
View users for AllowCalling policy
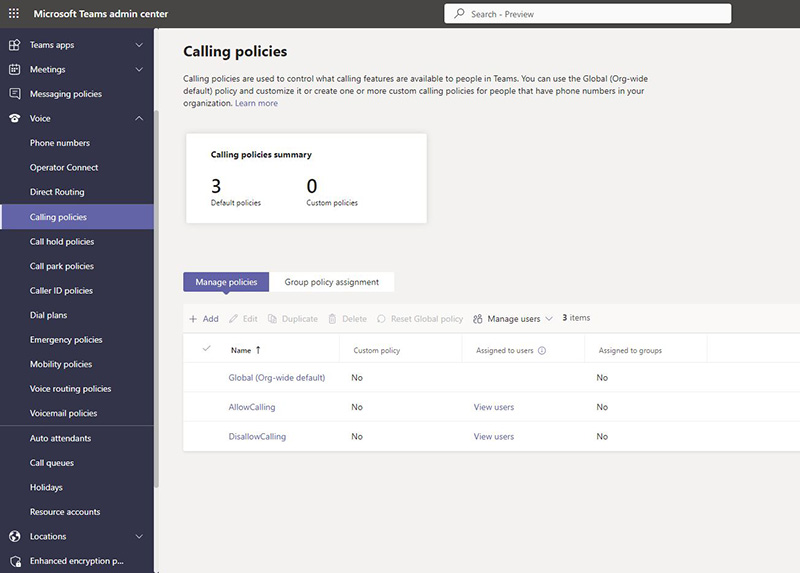pyautogui.click(x=493, y=407)
